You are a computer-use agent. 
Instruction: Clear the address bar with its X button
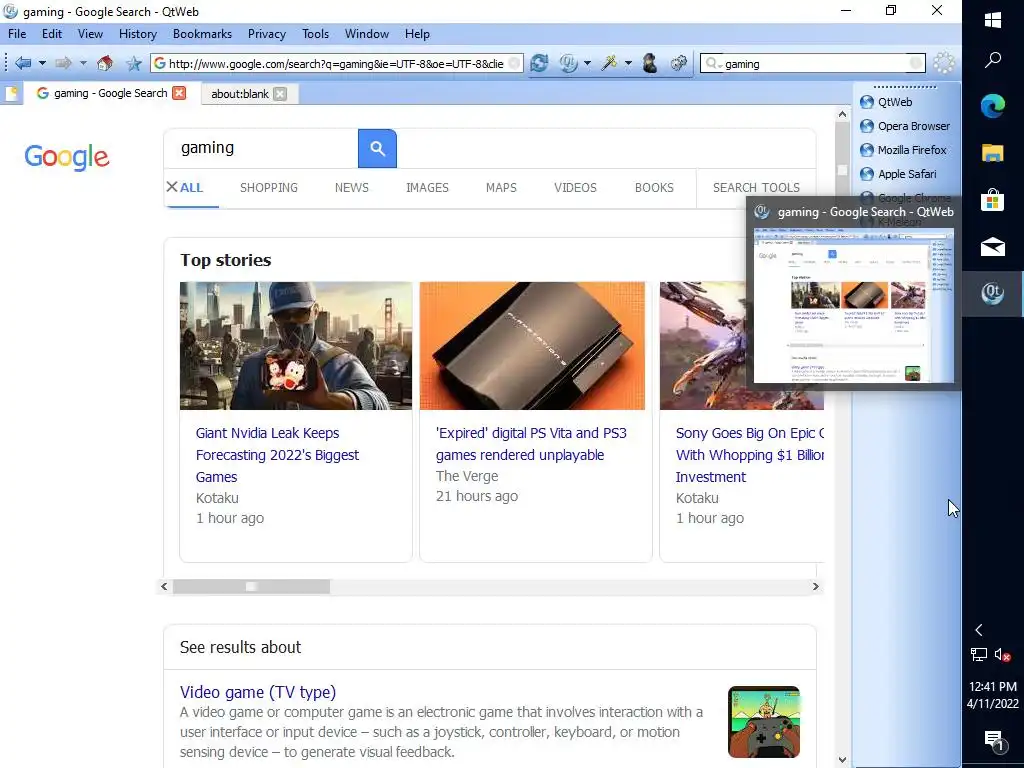(x=515, y=63)
